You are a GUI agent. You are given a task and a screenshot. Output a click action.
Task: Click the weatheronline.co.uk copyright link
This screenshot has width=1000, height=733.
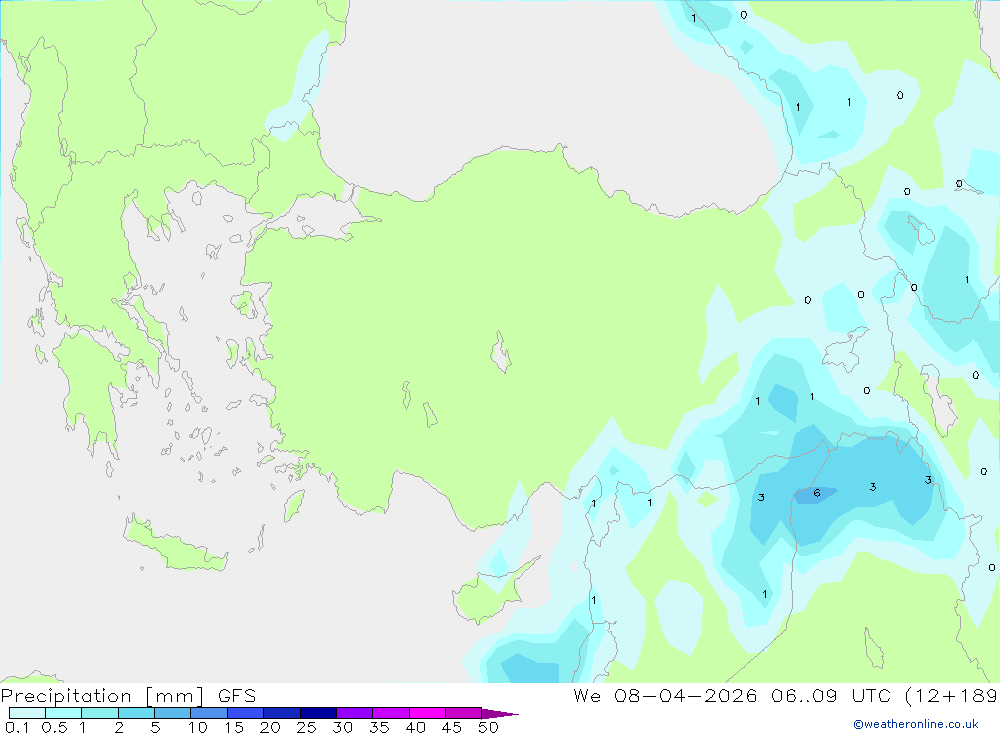click(916, 724)
